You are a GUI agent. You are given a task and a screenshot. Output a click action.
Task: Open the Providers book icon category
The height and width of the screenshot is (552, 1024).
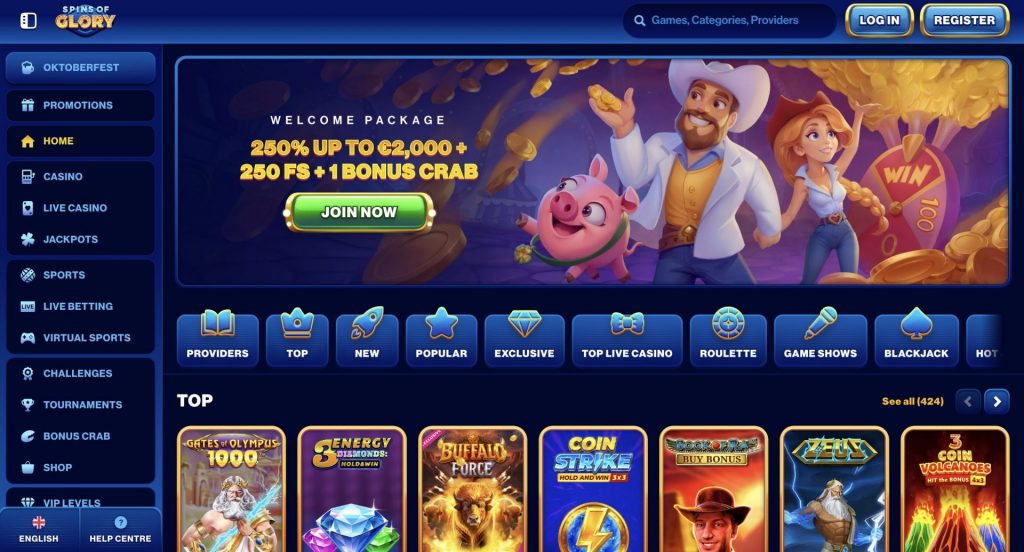(217, 340)
